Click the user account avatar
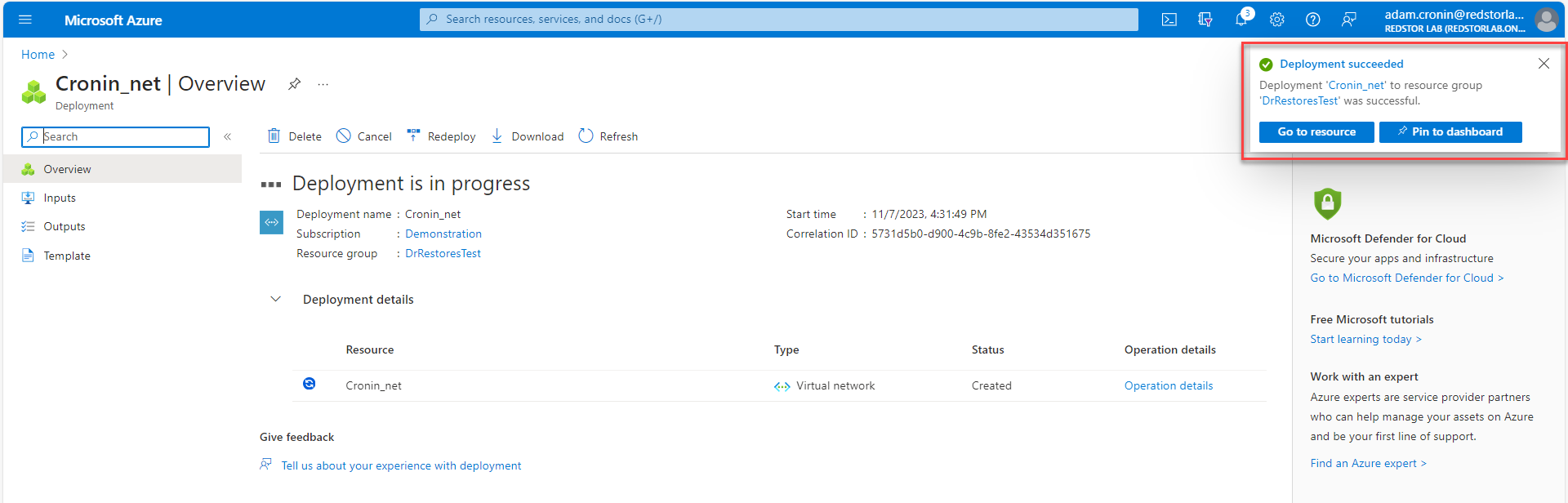This screenshot has height=503, width=1568. point(1546,20)
